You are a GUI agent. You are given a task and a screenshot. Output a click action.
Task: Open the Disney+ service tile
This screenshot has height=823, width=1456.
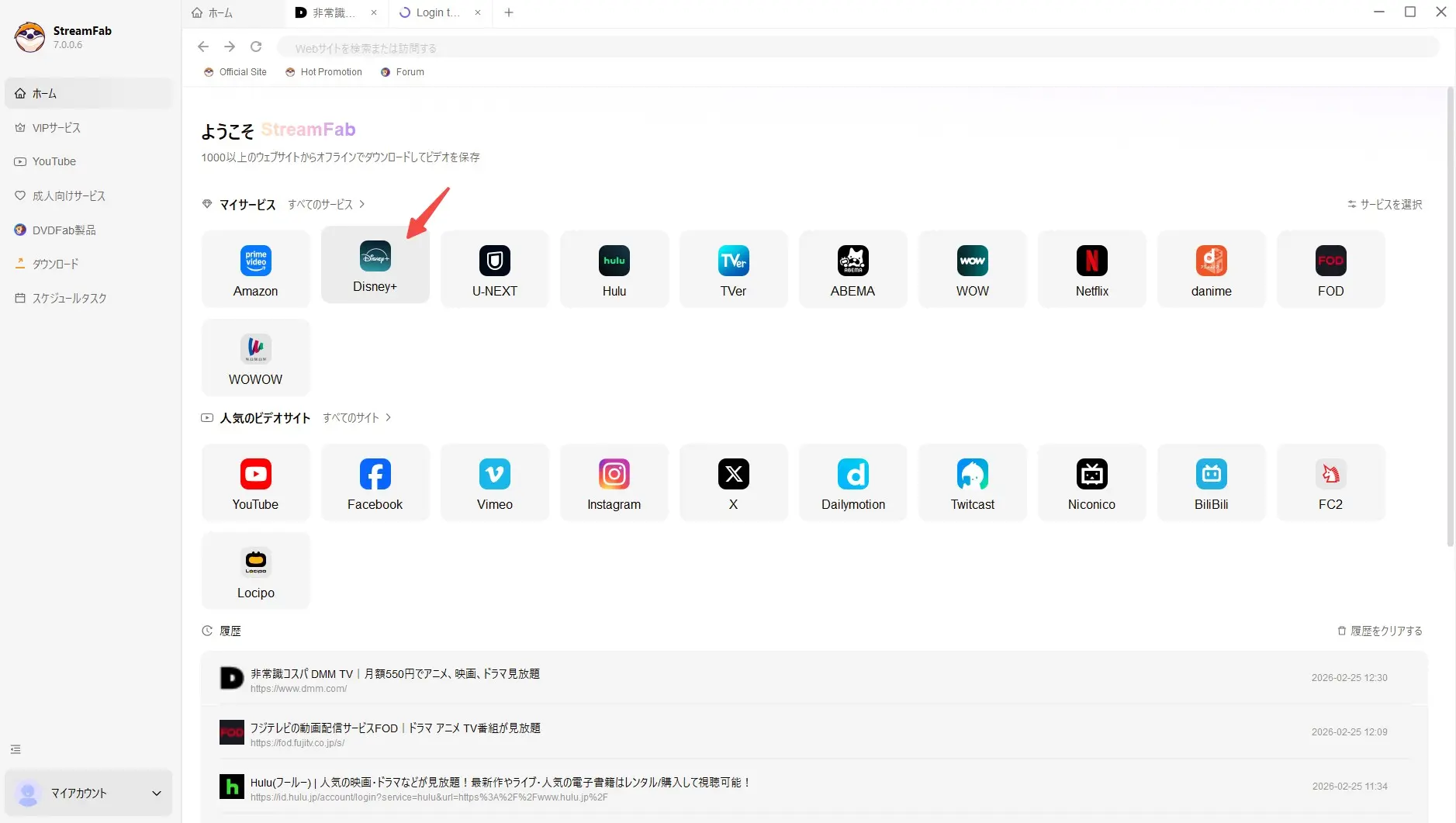(375, 265)
